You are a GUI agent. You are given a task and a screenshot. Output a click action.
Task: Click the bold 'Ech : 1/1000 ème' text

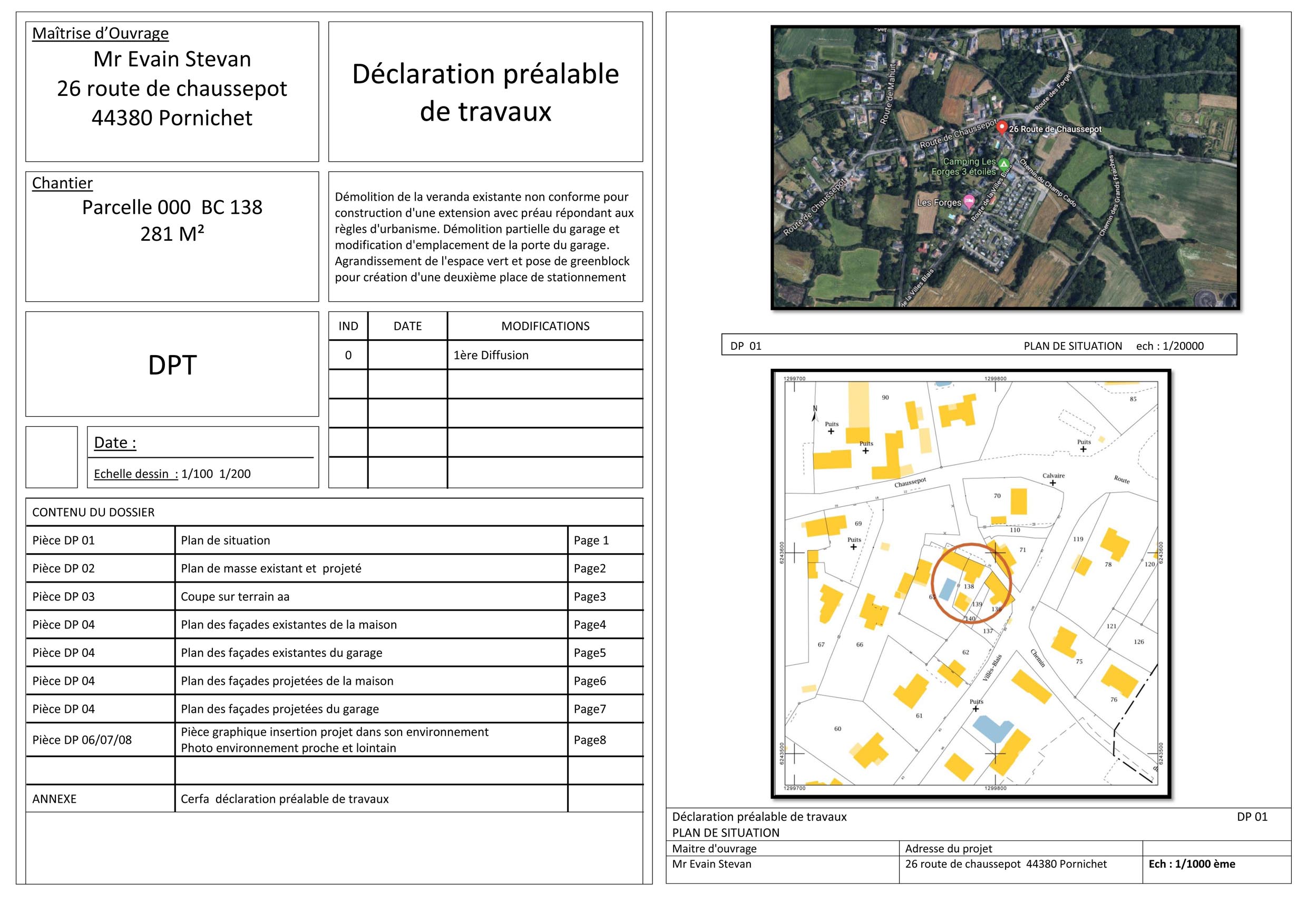click(1192, 864)
